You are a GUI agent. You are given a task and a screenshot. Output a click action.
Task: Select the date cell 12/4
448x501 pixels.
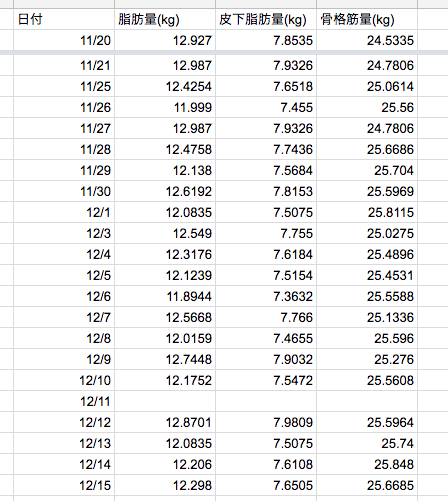(64, 254)
